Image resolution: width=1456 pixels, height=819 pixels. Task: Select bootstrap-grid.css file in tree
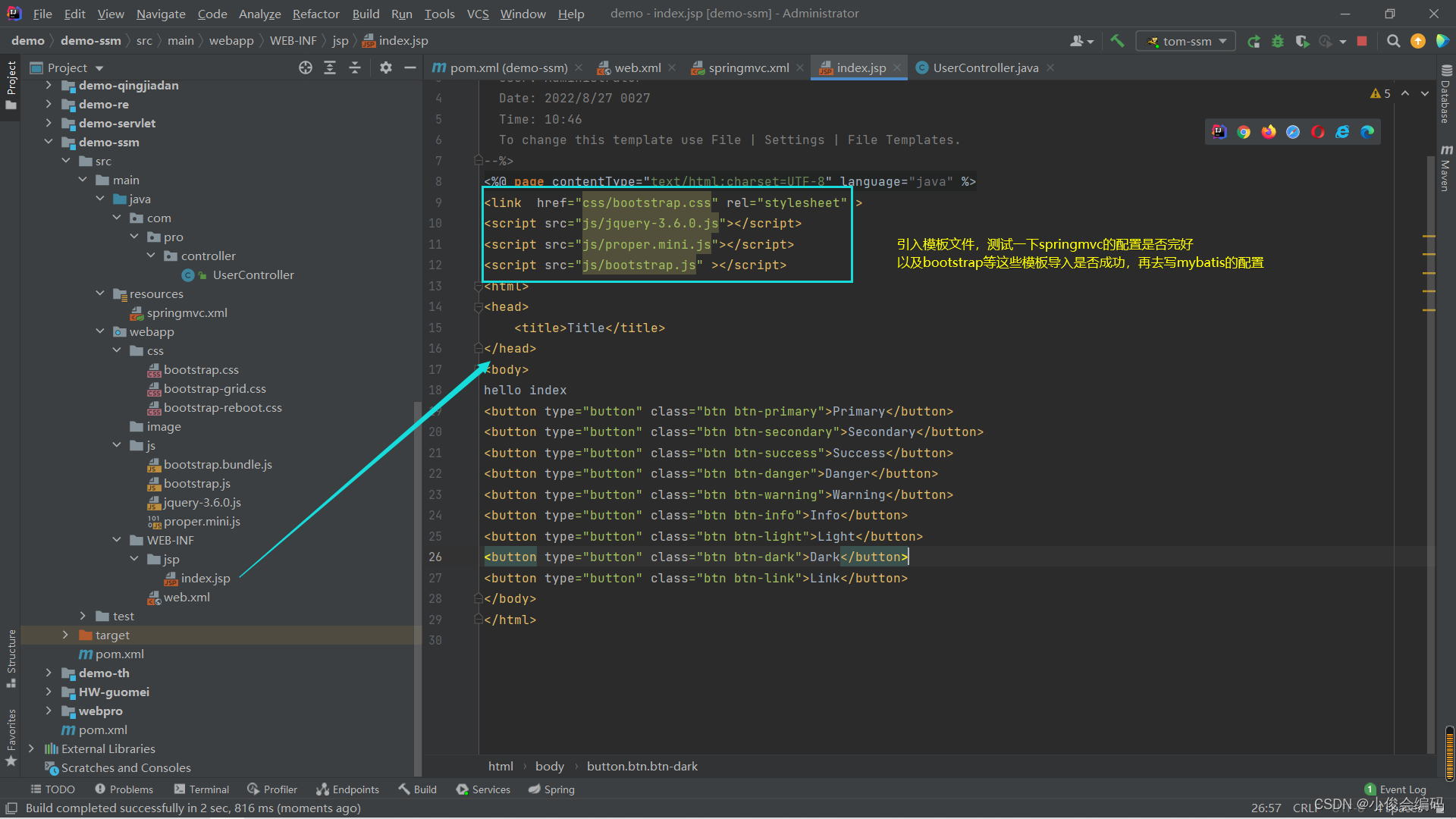coord(215,388)
